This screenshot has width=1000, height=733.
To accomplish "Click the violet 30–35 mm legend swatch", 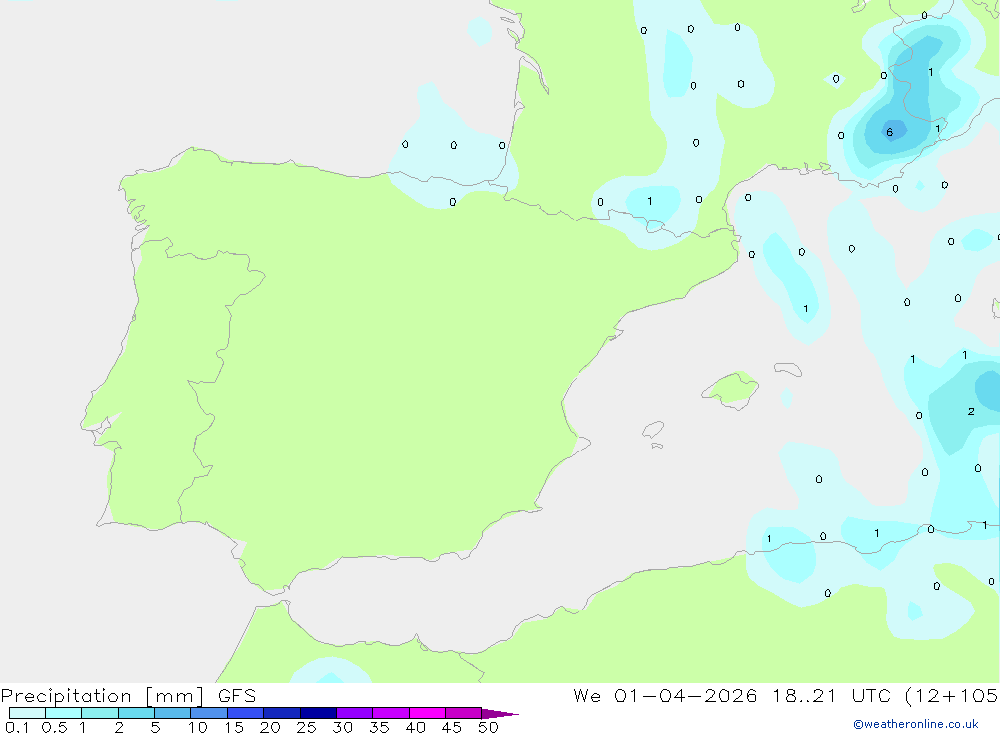I will 354,713.
